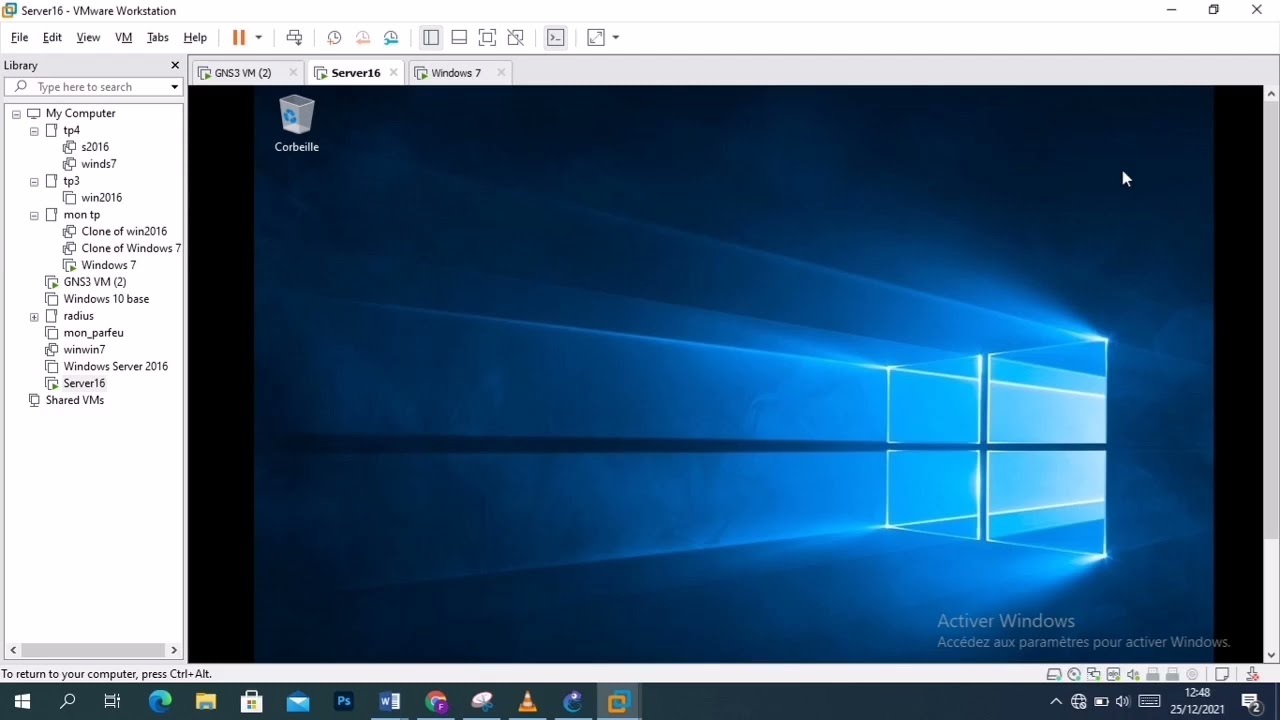This screenshot has height=720, width=1280.
Task: Open the Snapshot Manager icon
Action: [x=391, y=37]
